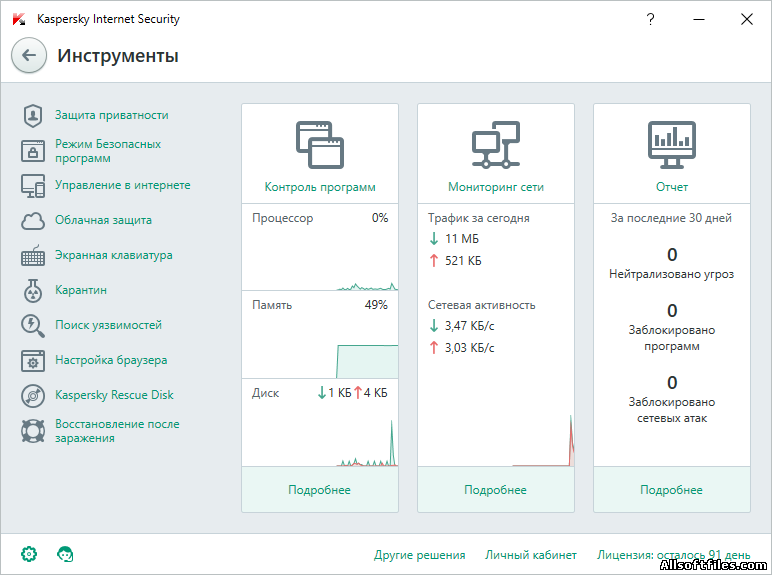772x575 pixels.
Task: Click Отчет title link
Action: click(x=672, y=187)
